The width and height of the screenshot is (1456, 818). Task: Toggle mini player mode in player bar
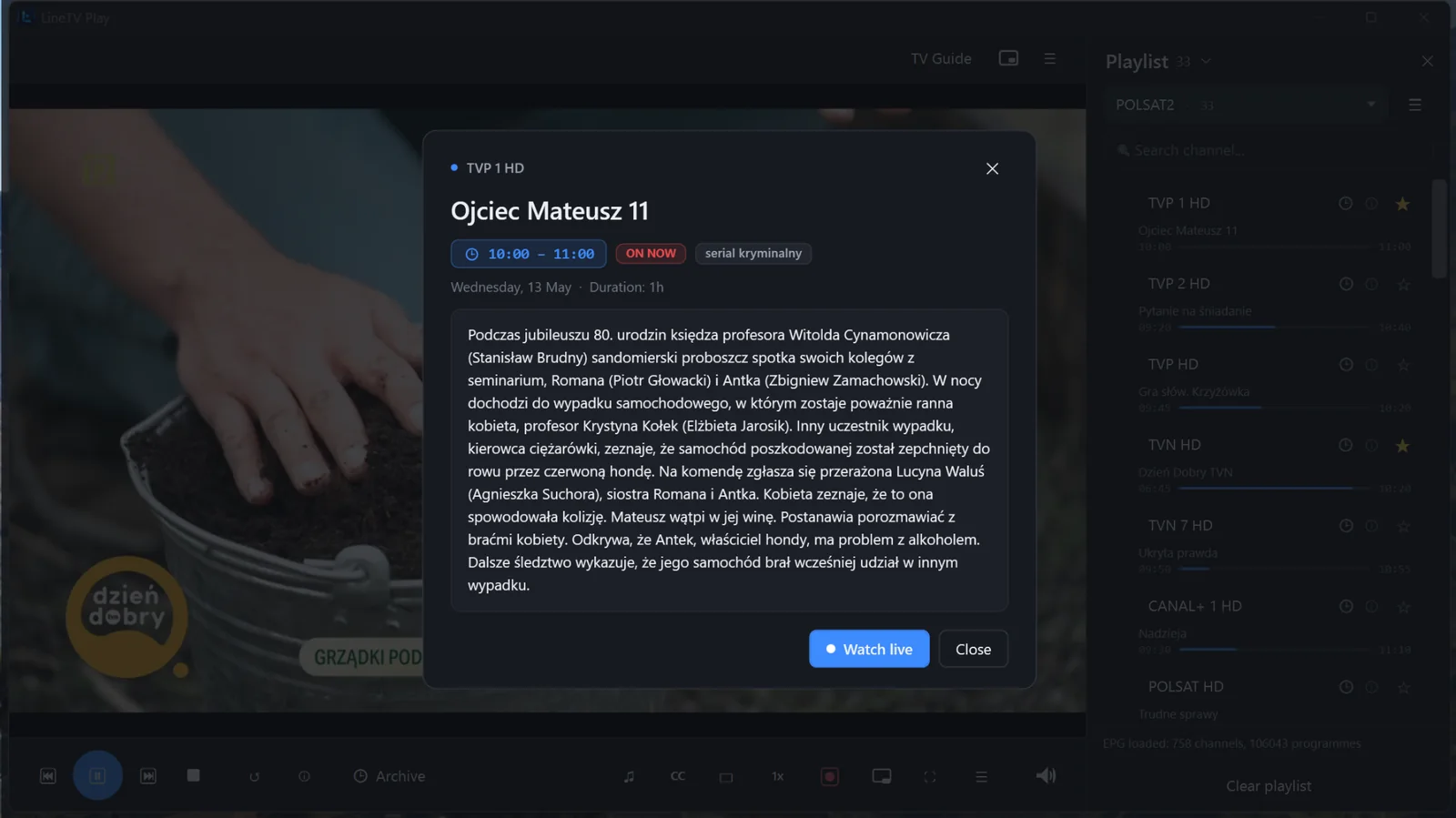tap(881, 776)
